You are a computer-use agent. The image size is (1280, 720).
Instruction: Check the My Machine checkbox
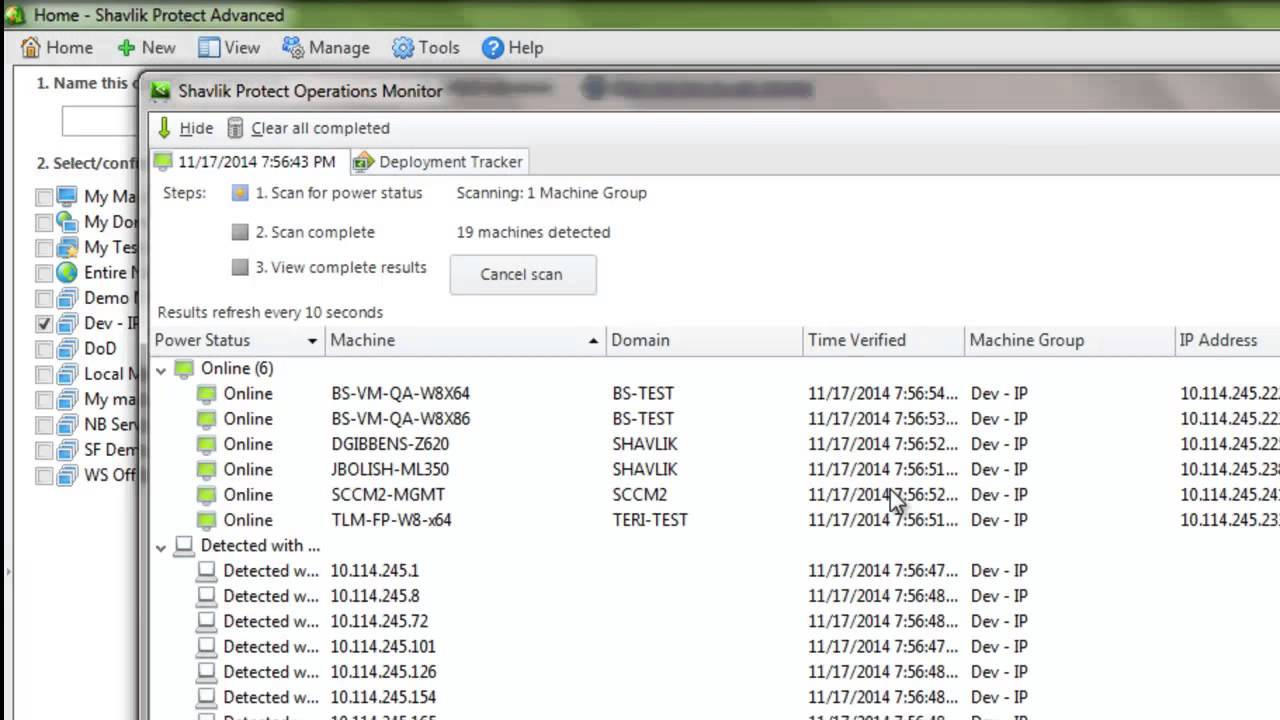(x=43, y=197)
